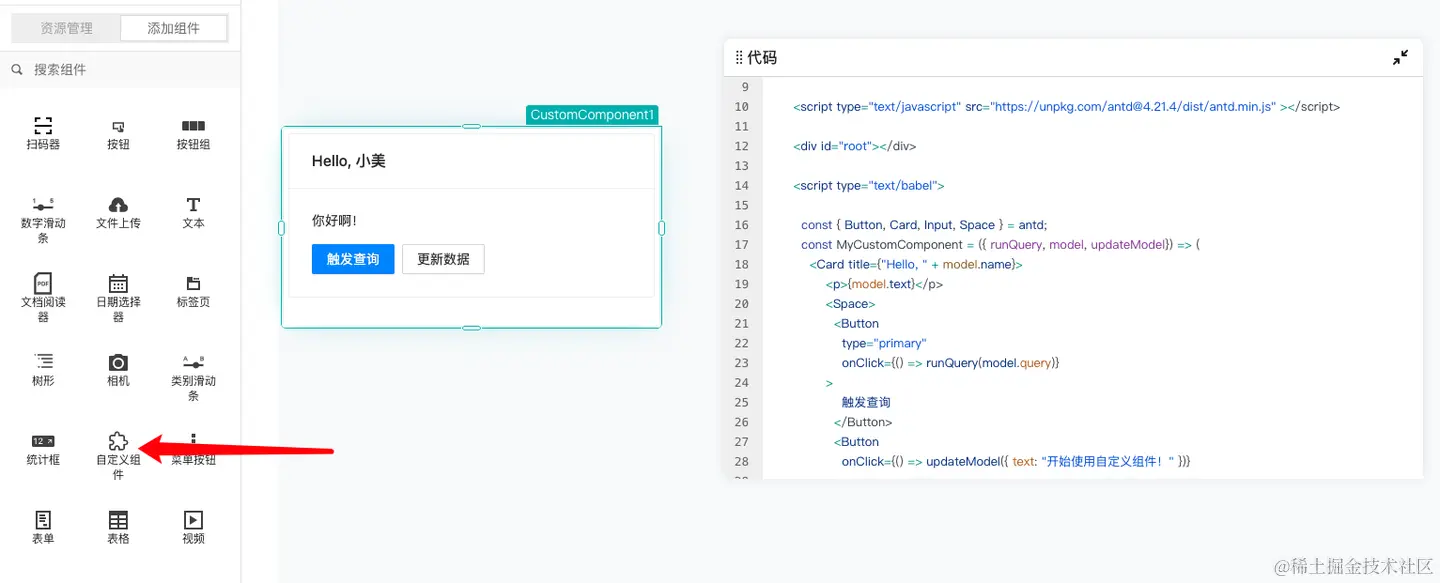The height and width of the screenshot is (583, 1440).
Task: Choose the 表格 table component icon
Action: coord(118,520)
